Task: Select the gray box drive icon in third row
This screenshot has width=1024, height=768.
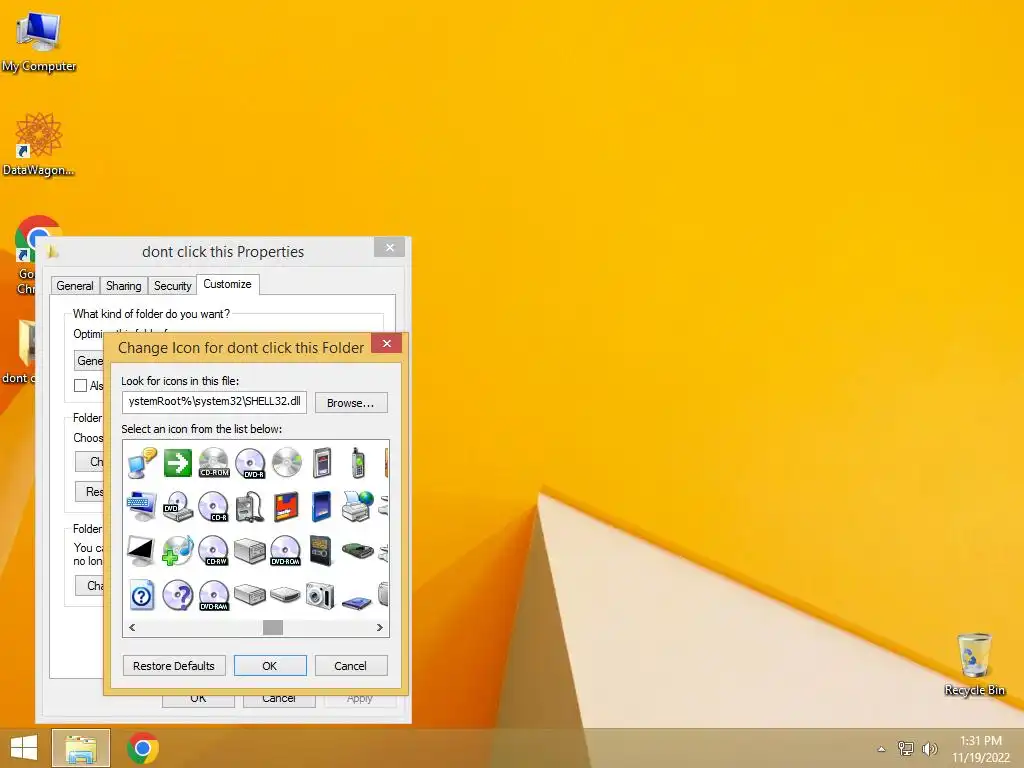Action: tap(249, 551)
